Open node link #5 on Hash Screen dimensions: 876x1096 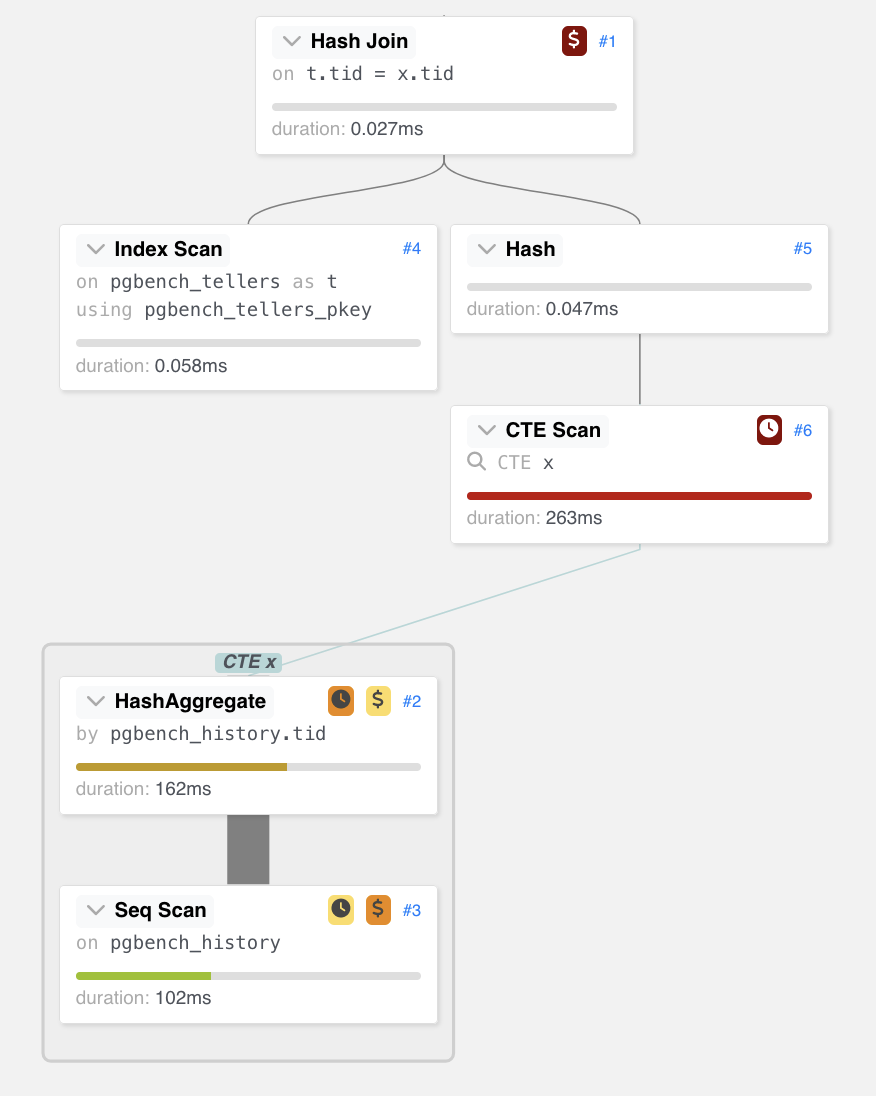[803, 248]
